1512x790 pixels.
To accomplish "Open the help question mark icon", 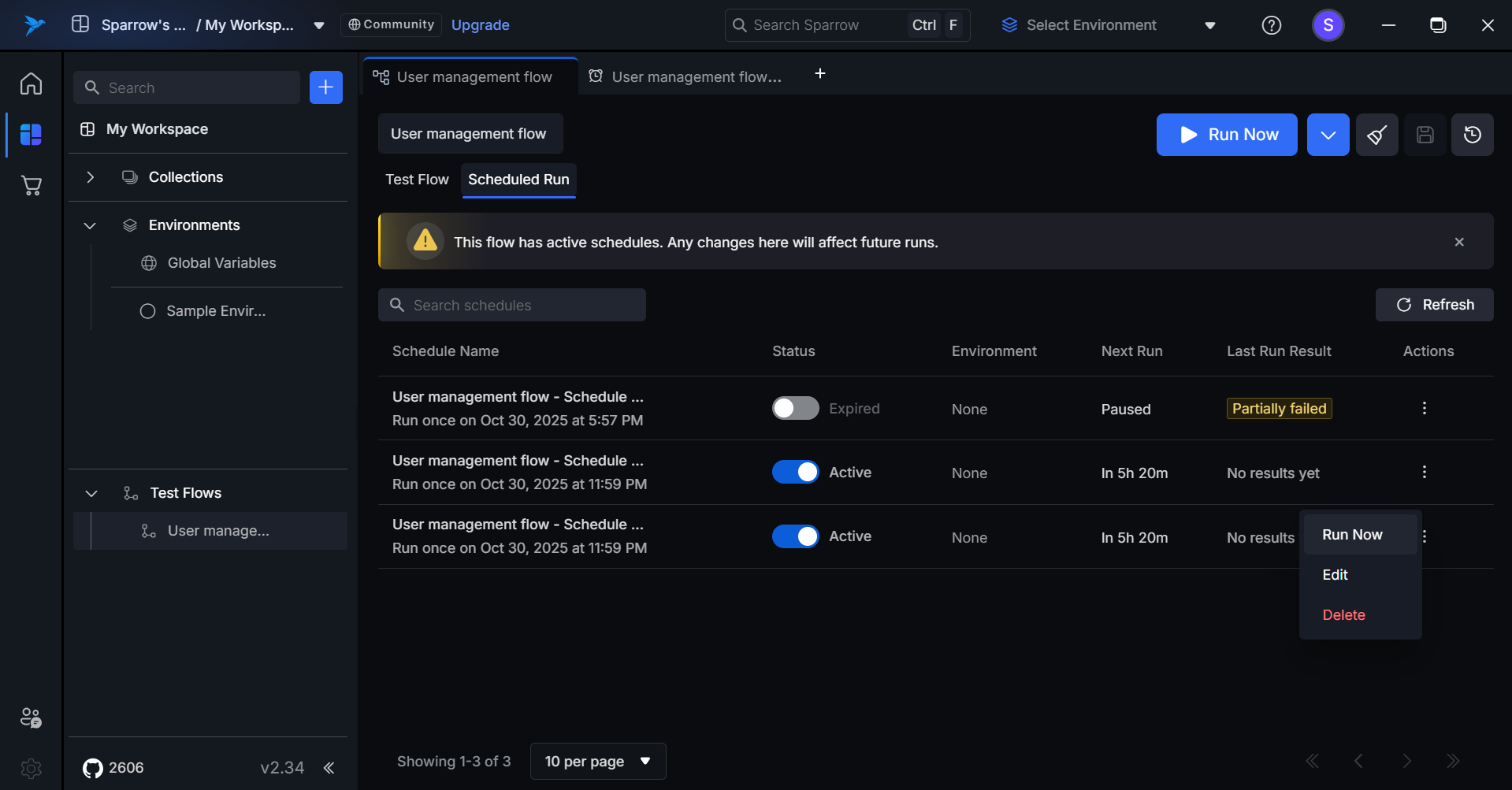I will coord(1271,25).
